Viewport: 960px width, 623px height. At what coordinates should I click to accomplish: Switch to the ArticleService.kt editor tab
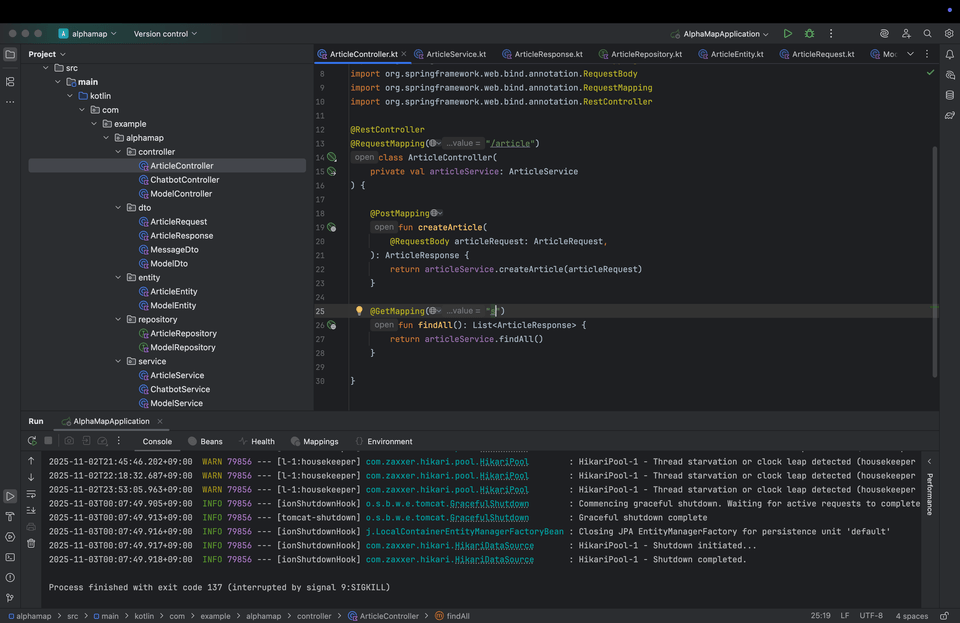click(x=455, y=54)
